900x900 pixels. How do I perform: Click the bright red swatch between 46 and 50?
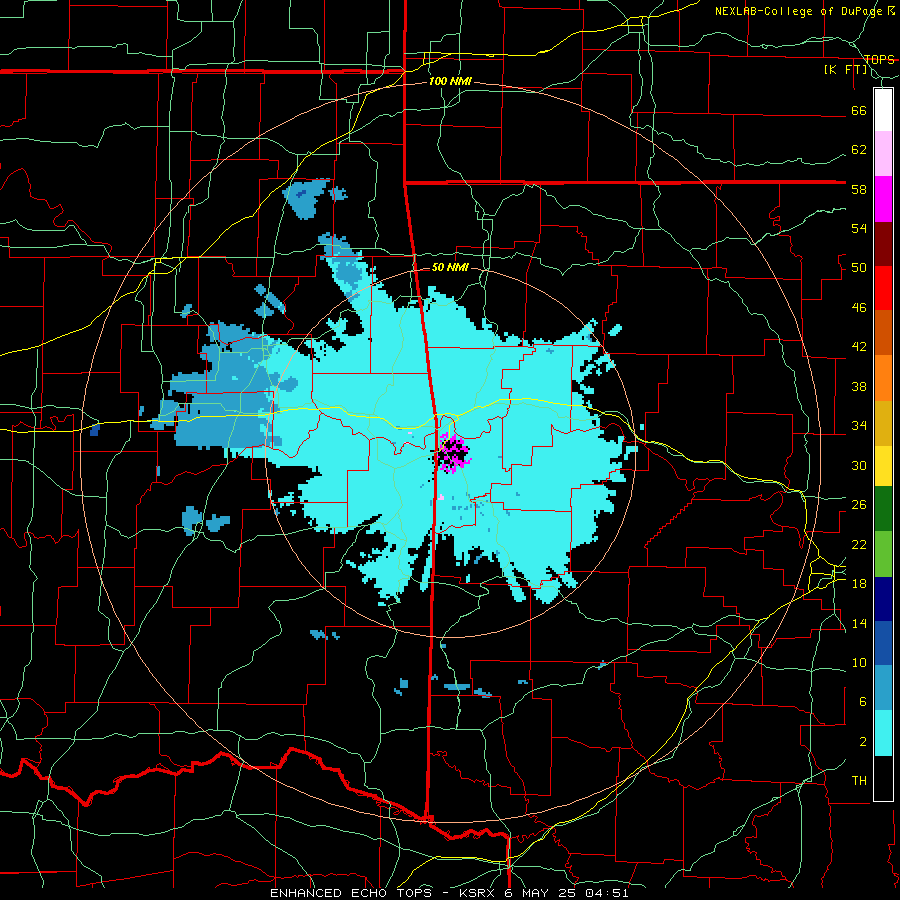[x=883, y=288]
